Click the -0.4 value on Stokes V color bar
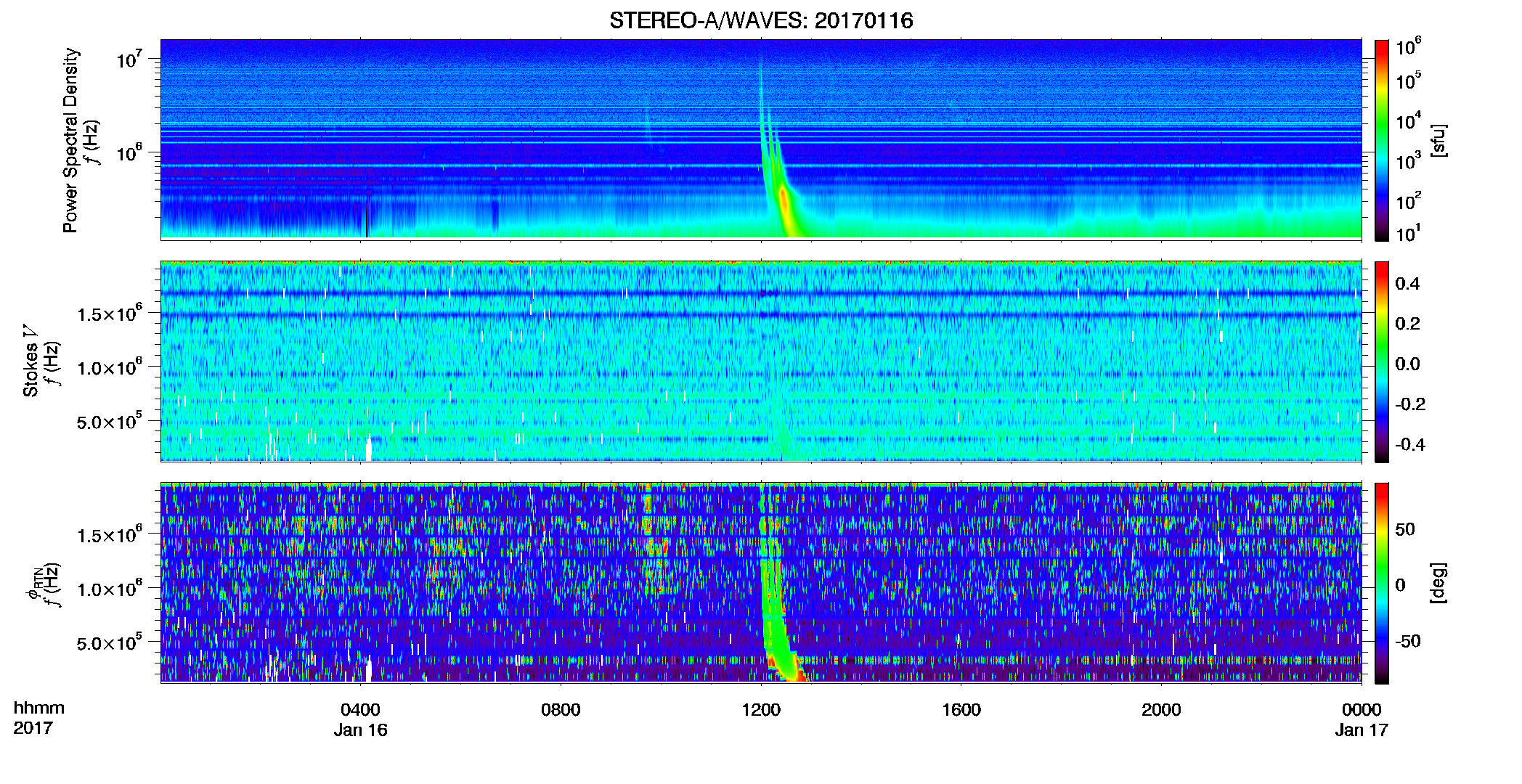This screenshot has height=784, width=1522. coord(1410,444)
